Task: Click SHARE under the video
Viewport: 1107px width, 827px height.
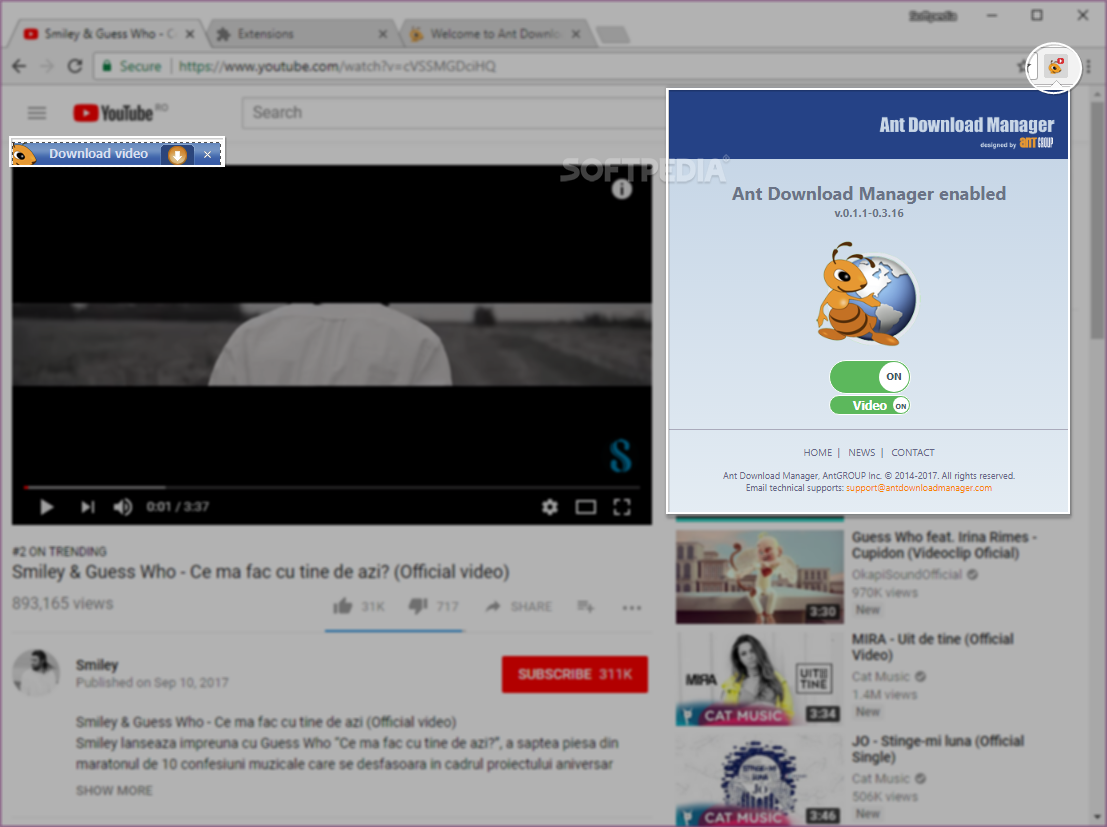Action: [x=519, y=606]
